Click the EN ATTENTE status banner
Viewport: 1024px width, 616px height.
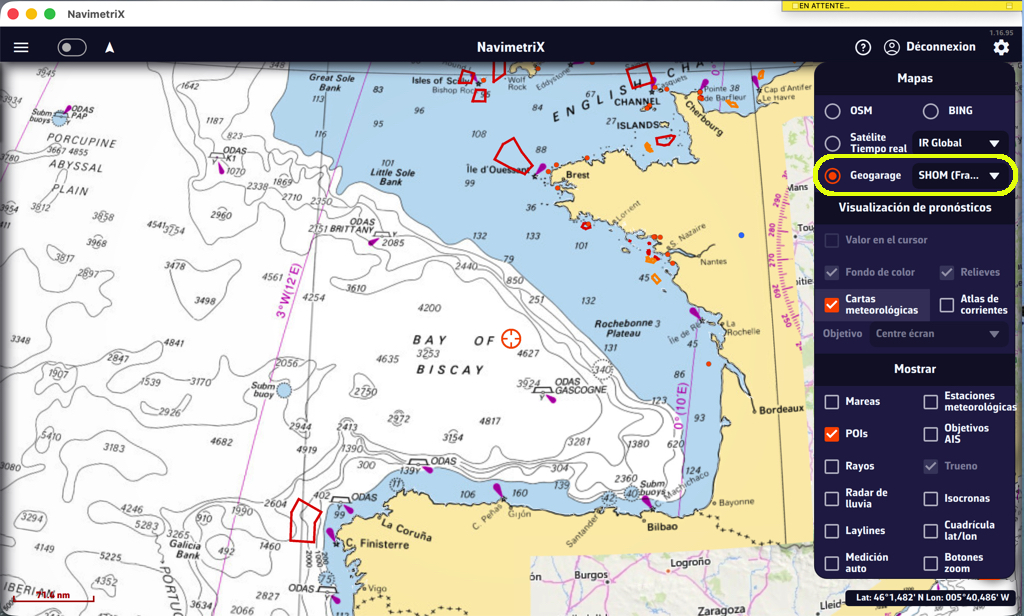pos(901,5)
